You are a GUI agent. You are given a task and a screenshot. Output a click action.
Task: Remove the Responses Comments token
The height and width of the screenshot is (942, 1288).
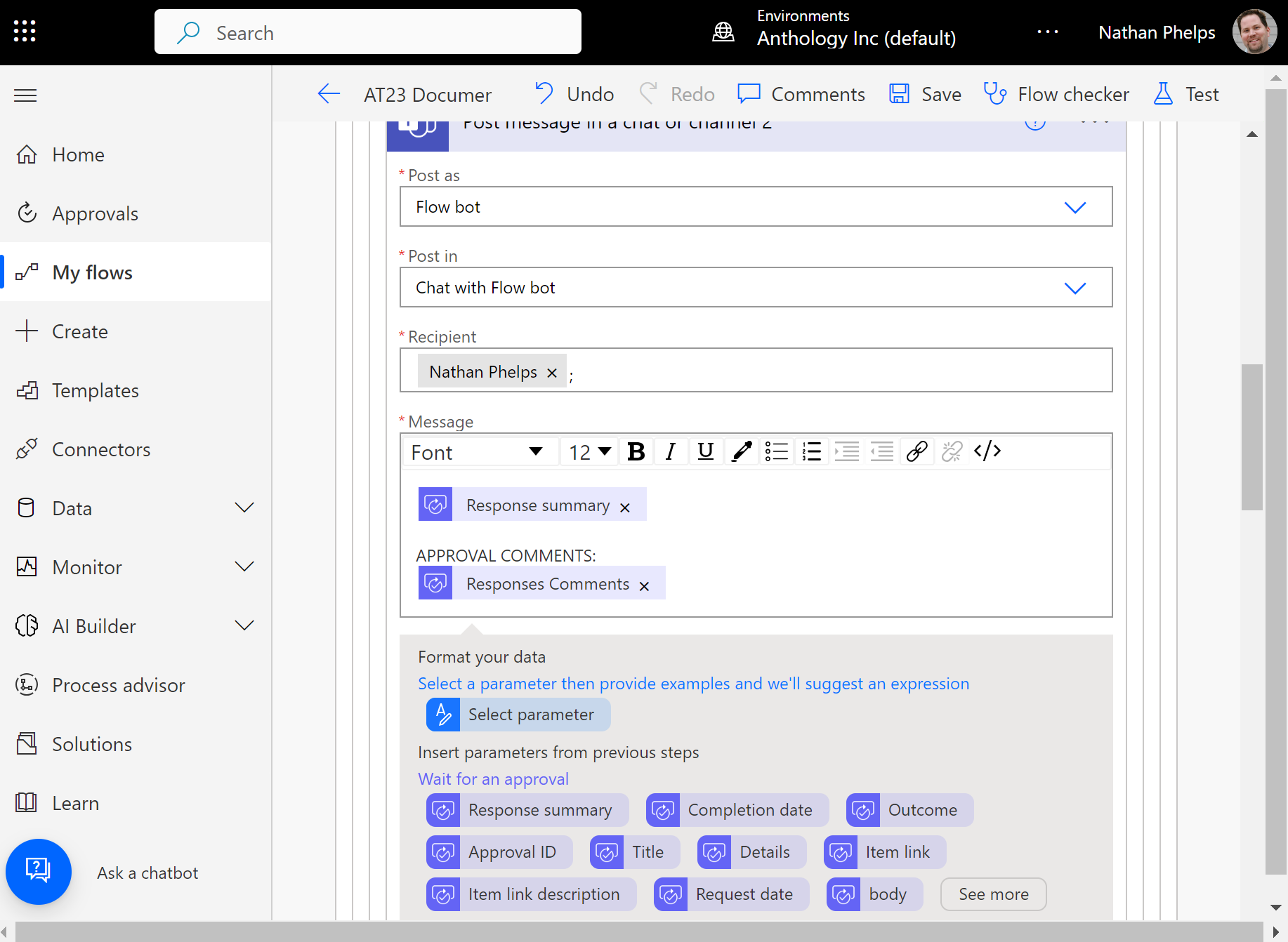point(644,586)
